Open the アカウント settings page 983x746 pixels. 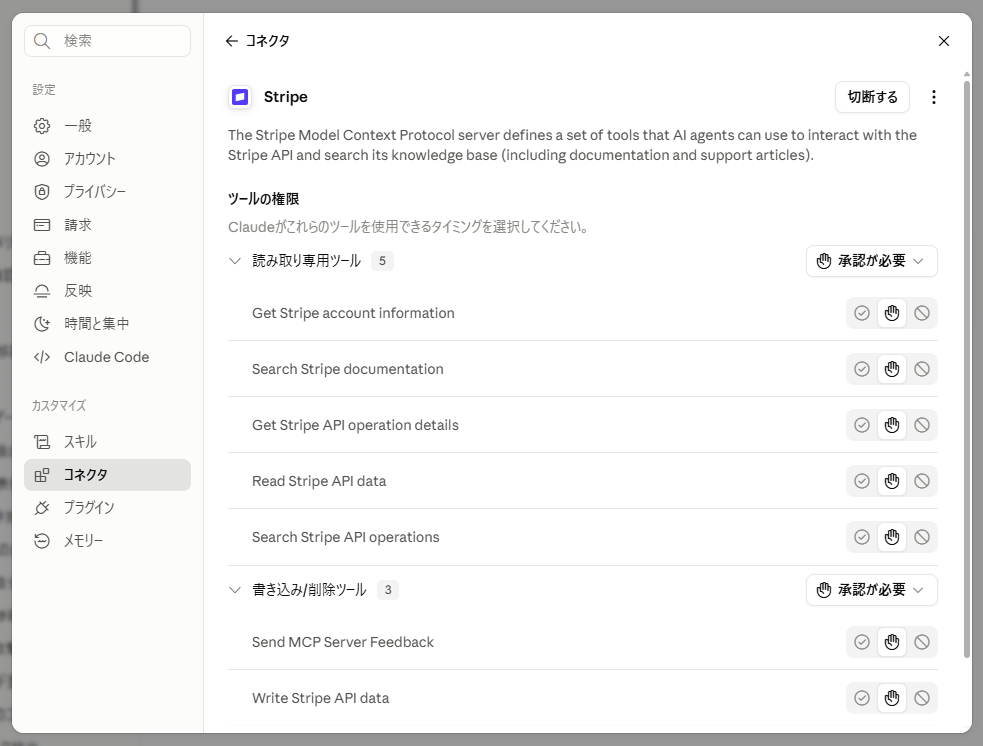(x=107, y=159)
